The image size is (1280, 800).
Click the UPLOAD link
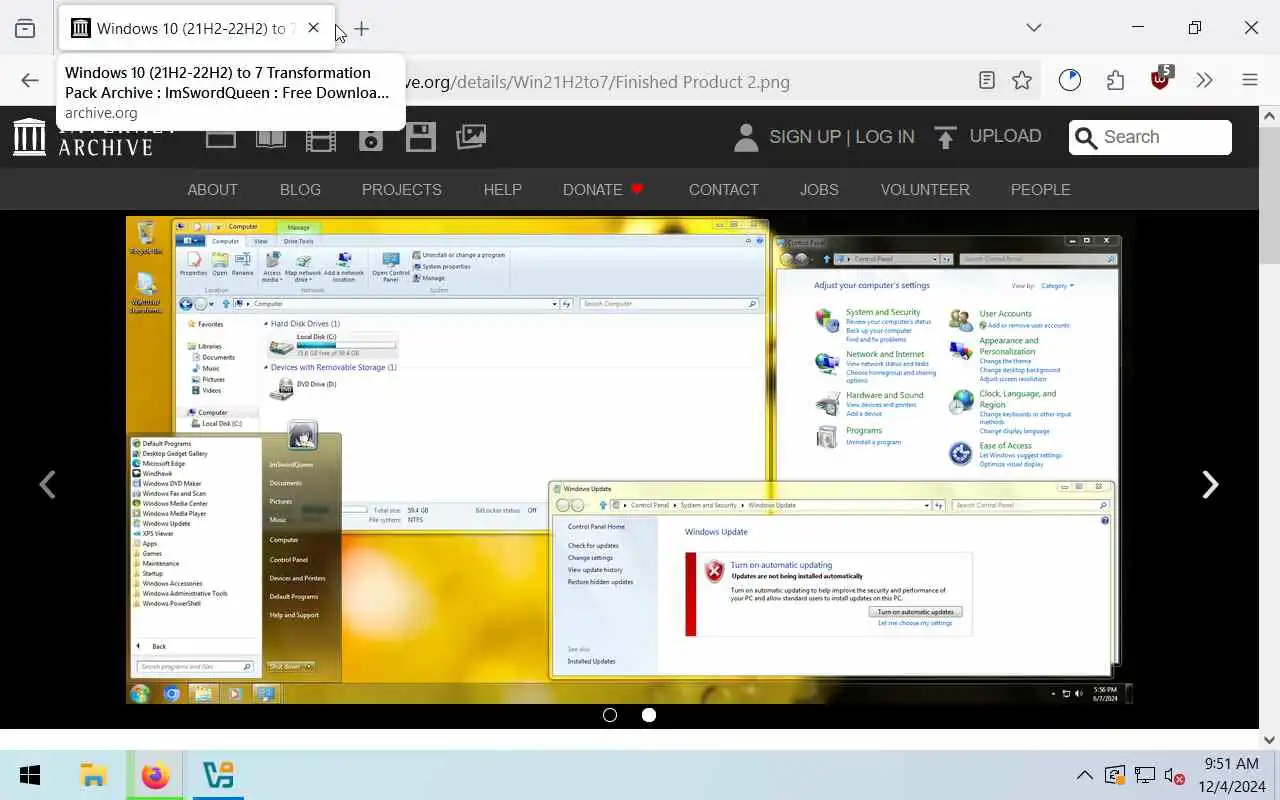click(x=988, y=137)
